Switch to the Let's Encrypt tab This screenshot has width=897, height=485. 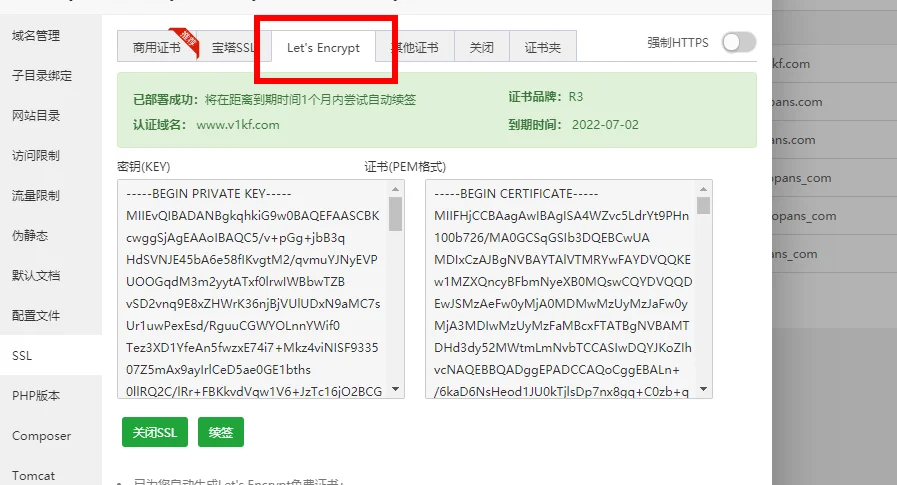(323, 47)
